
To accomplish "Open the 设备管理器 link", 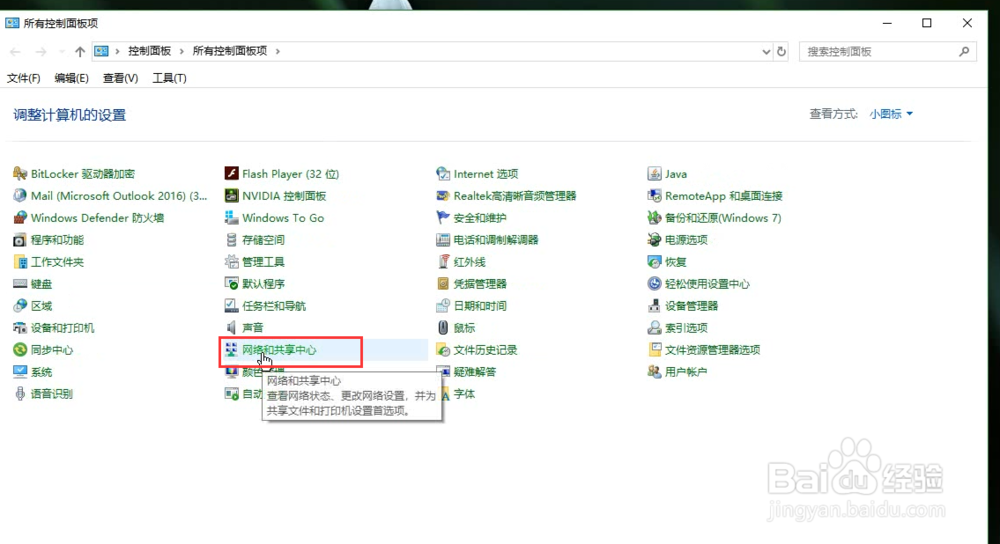I will (691, 305).
